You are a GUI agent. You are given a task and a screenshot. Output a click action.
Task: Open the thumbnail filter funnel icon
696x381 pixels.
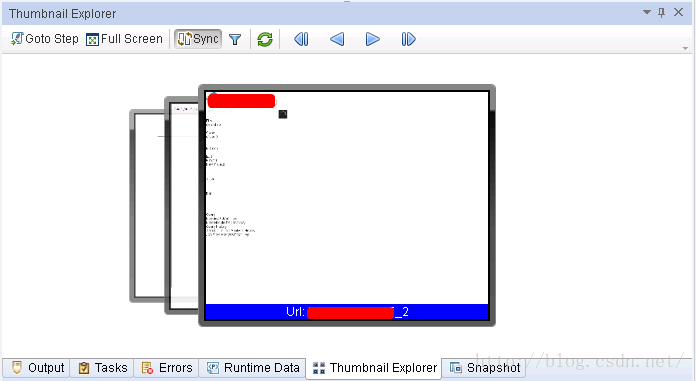coord(235,40)
